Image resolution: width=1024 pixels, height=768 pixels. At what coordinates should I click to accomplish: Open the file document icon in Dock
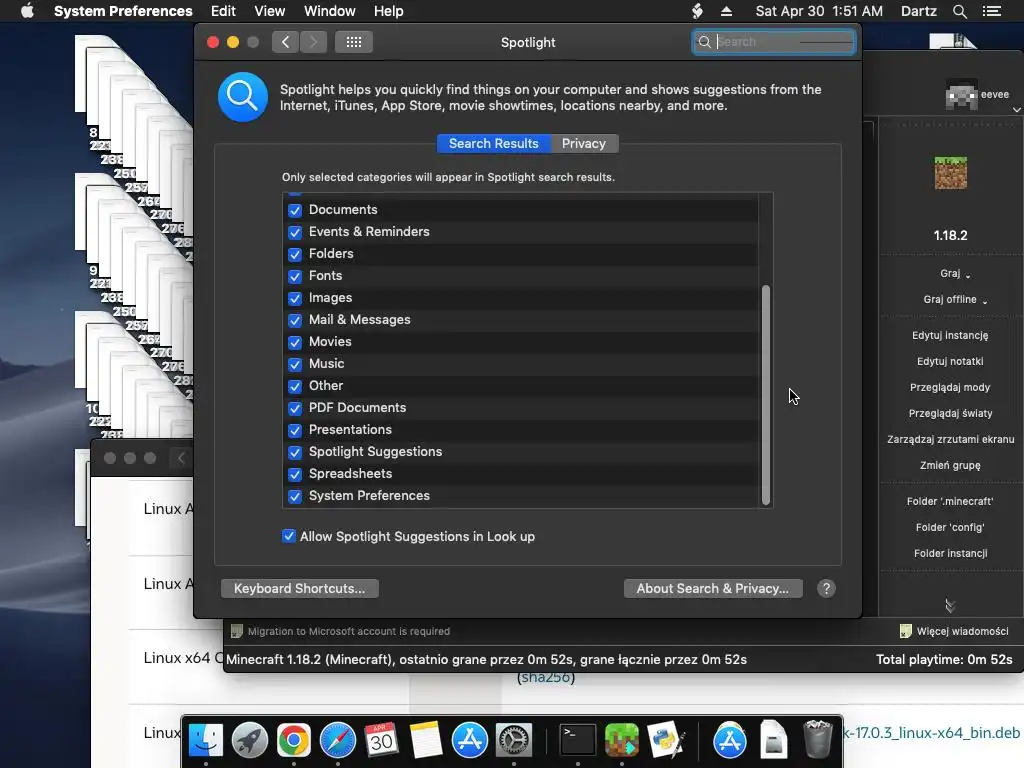(x=773, y=740)
